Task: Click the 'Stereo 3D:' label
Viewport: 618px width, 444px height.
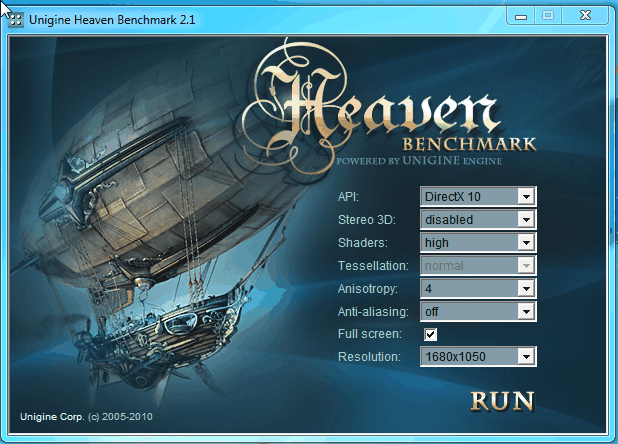Action: click(x=367, y=220)
